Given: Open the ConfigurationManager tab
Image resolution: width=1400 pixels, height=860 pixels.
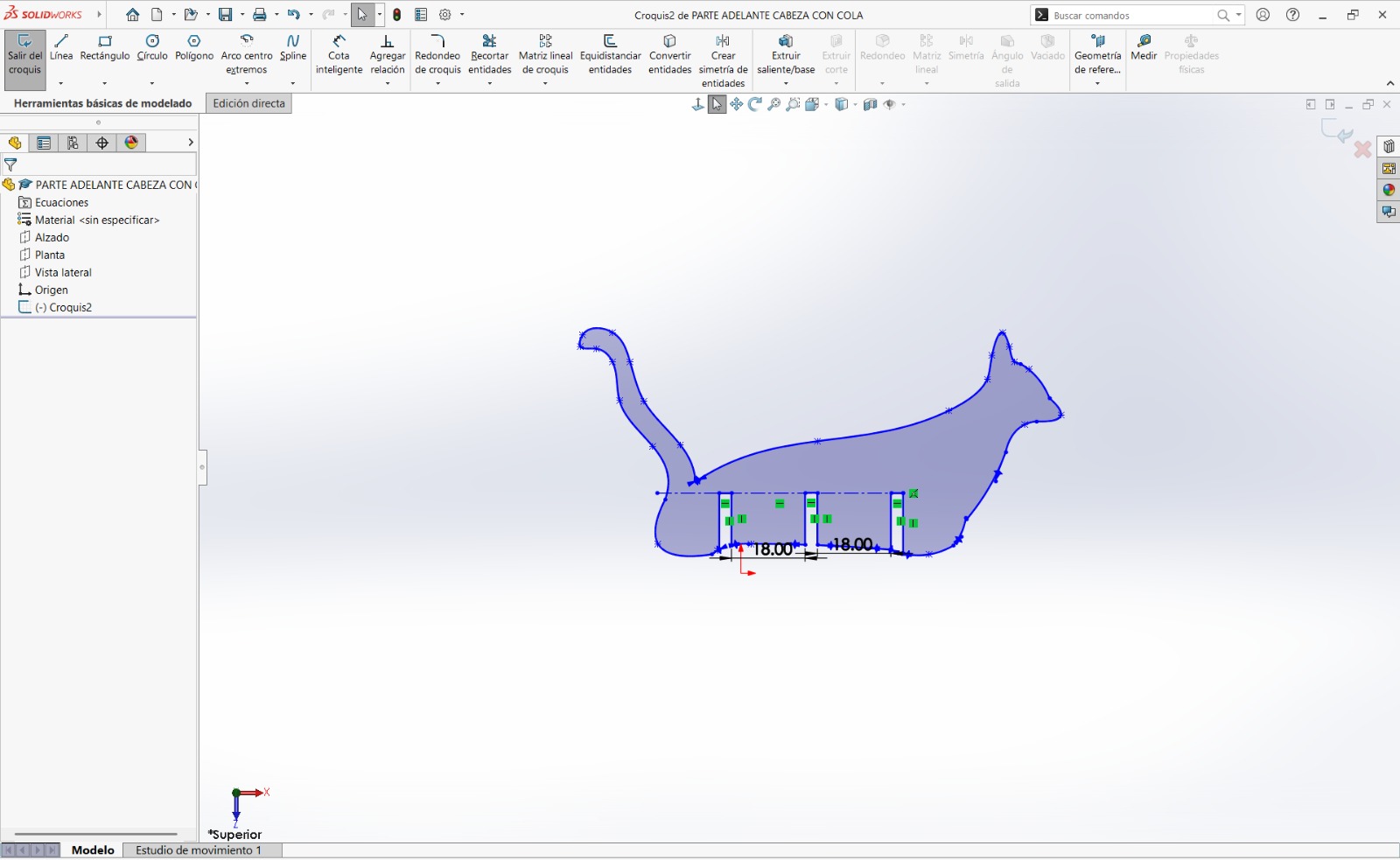Looking at the screenshot, I should (73, 143).
